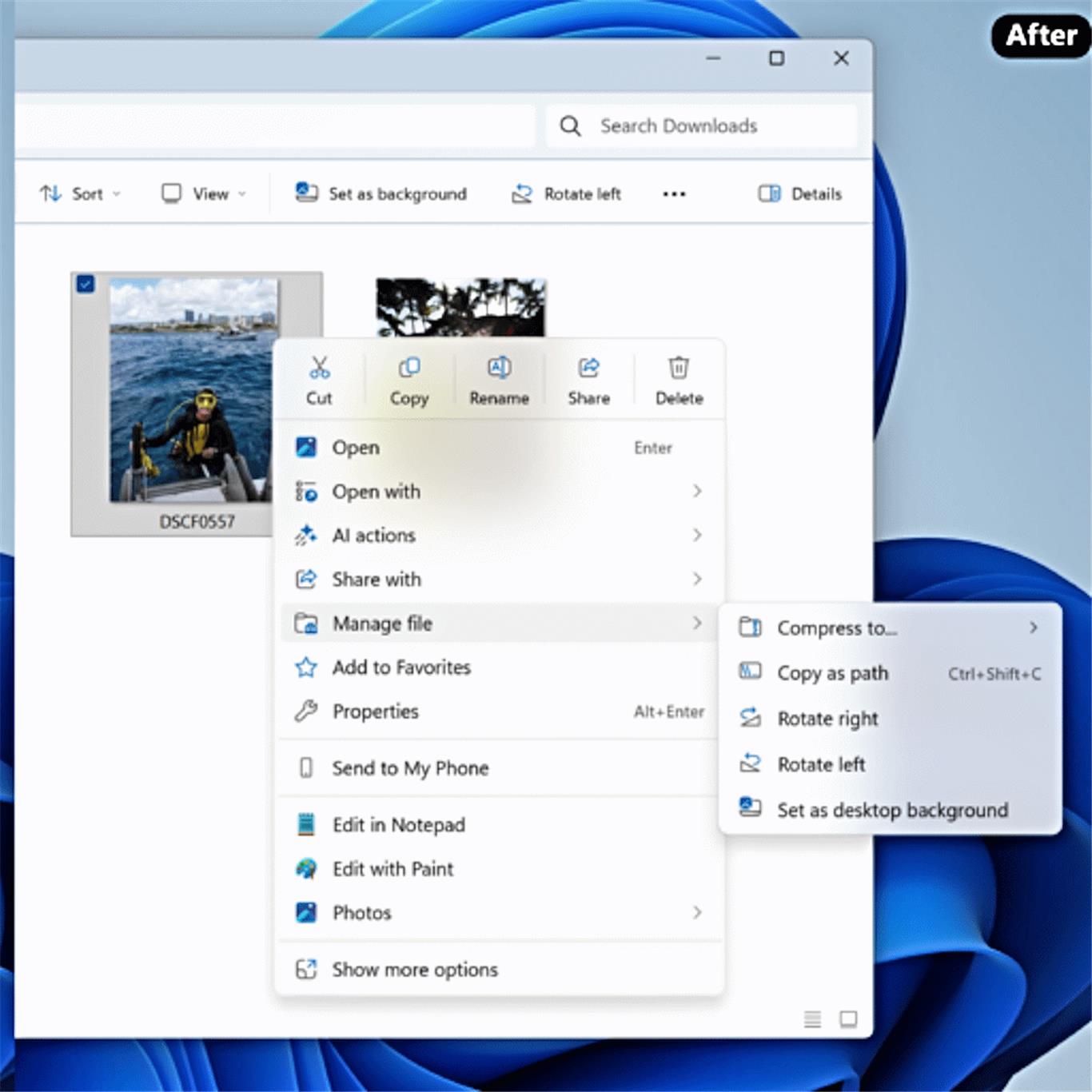Click the Share icon in context menu

point(588,369)
